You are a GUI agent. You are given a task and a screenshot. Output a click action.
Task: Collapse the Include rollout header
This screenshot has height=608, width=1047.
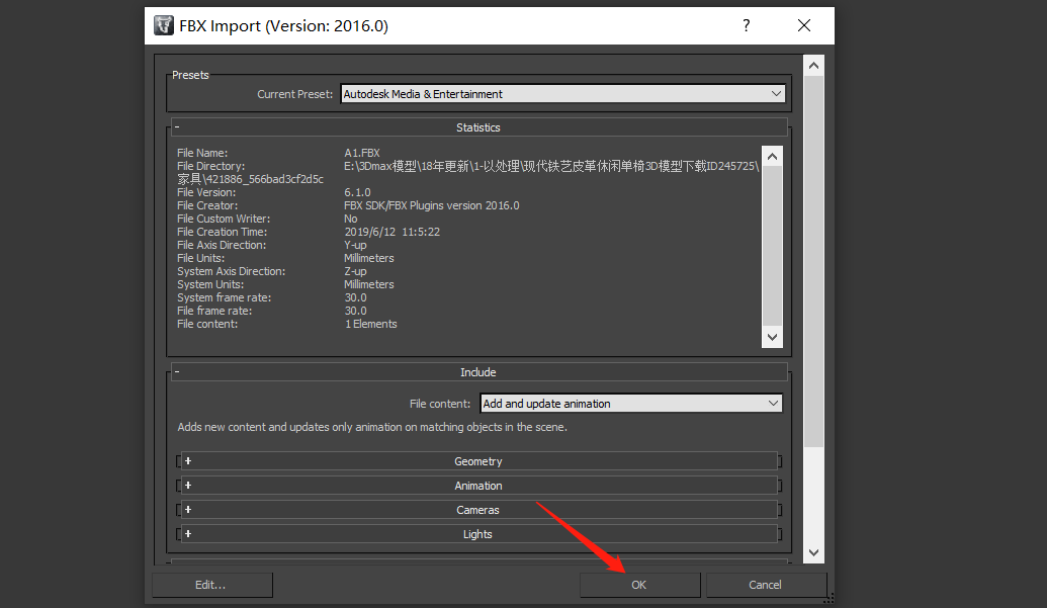(x=478, y=372)
